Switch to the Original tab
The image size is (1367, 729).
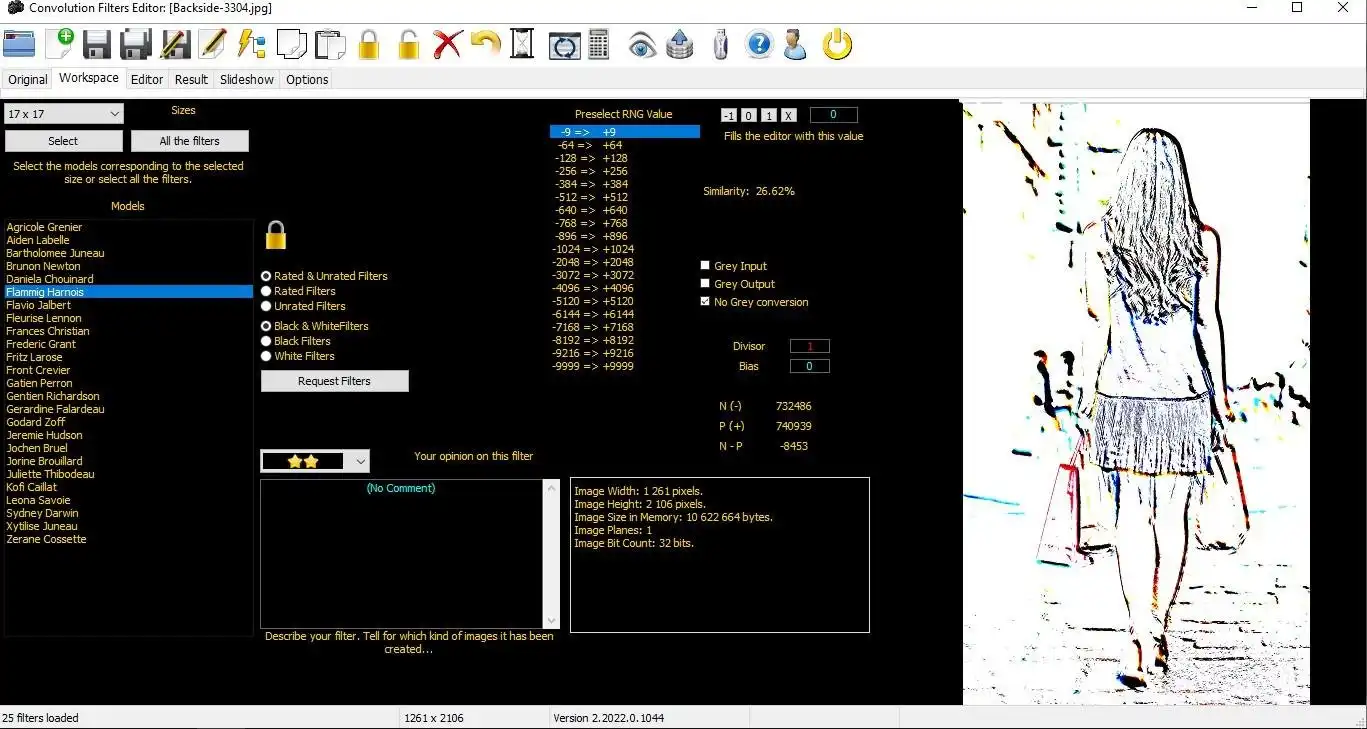tap(28, 80)
